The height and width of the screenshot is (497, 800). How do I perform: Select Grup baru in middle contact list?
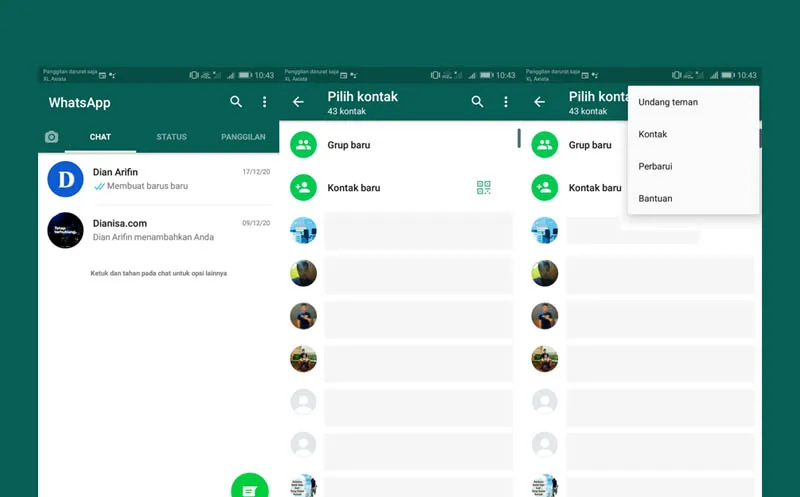(x=349, y=145)
